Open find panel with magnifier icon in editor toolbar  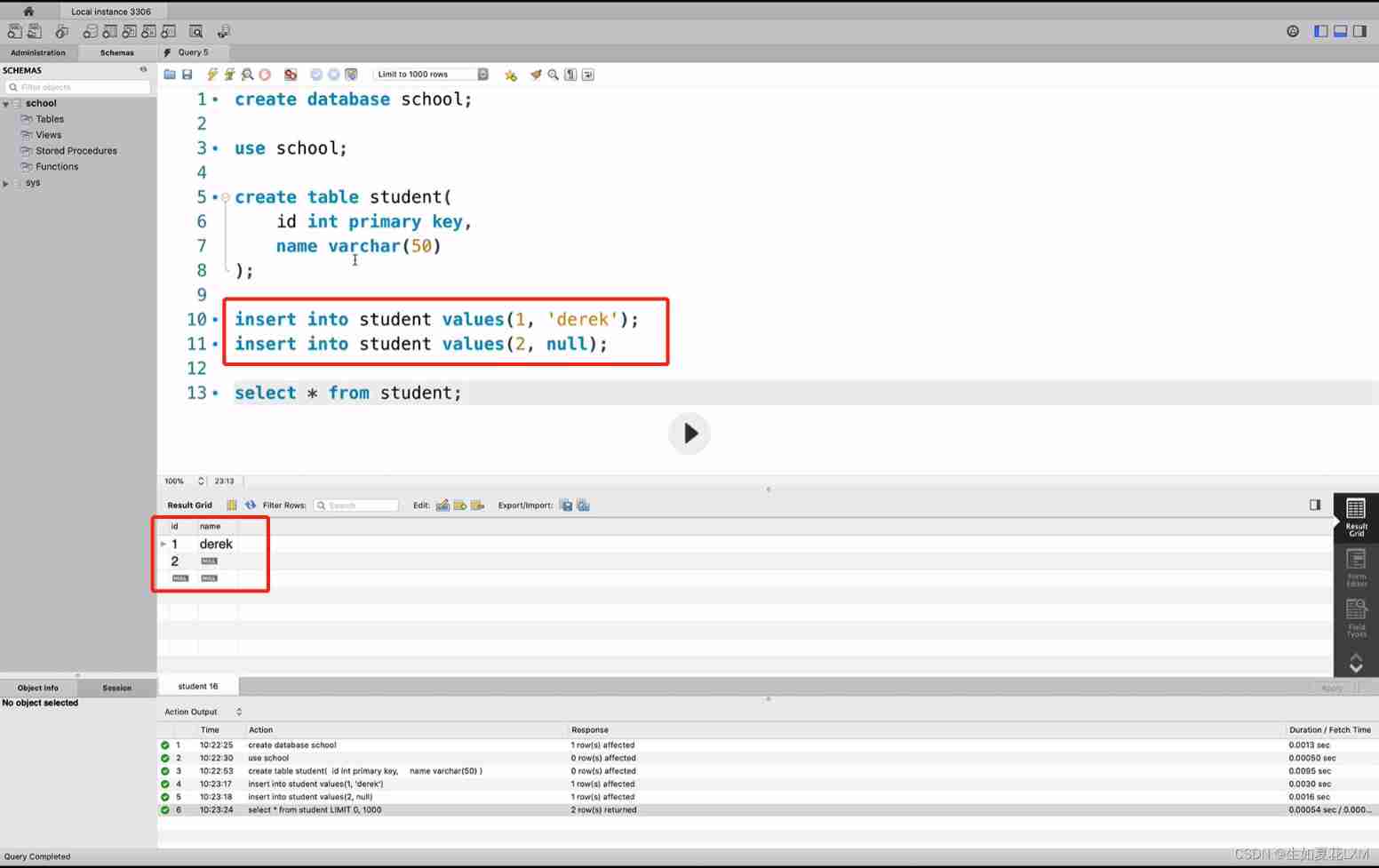click(554, 75)
